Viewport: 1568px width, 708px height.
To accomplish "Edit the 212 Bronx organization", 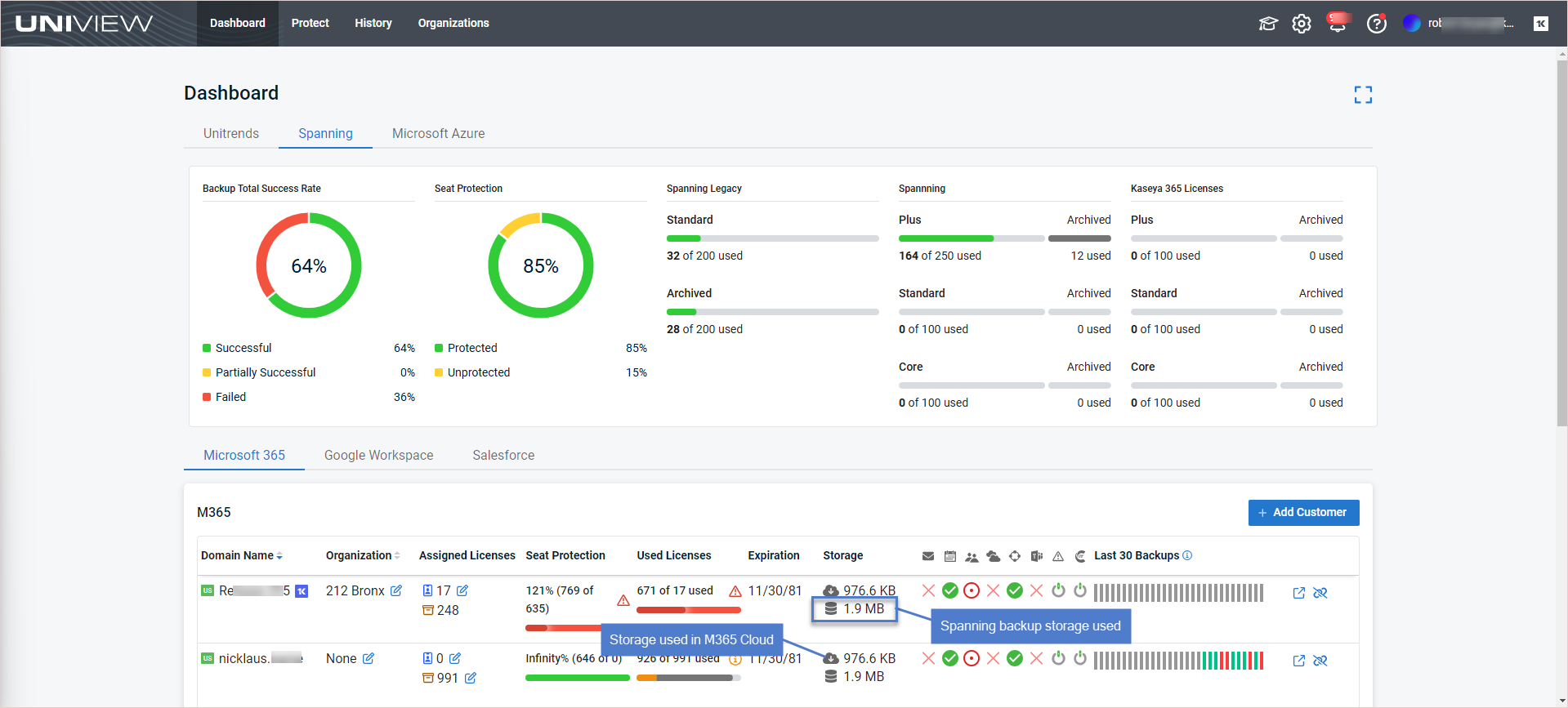I will click(x=396, y=590).
